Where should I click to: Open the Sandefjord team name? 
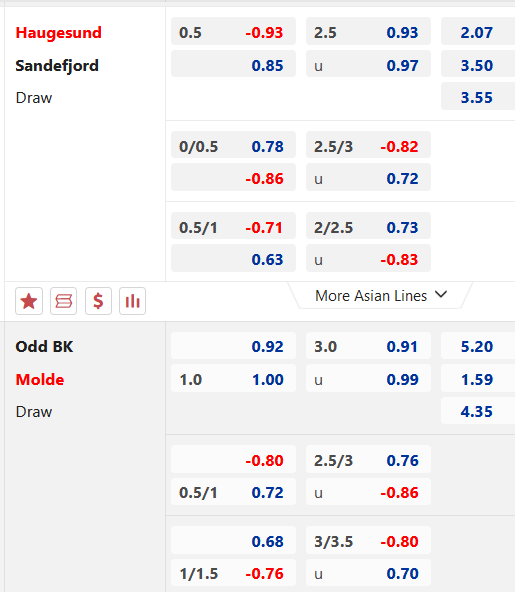[x=57, y=66]
